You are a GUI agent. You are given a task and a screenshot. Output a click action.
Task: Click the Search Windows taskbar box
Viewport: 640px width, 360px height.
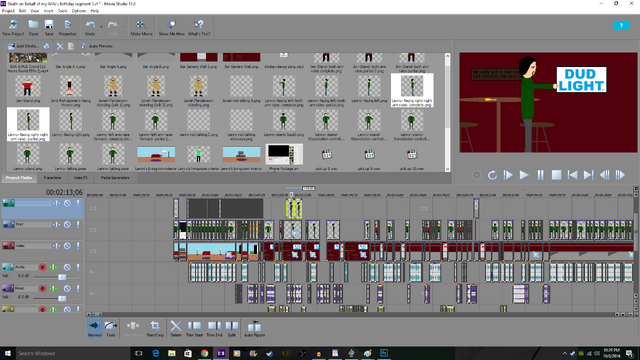pos(72,353)
